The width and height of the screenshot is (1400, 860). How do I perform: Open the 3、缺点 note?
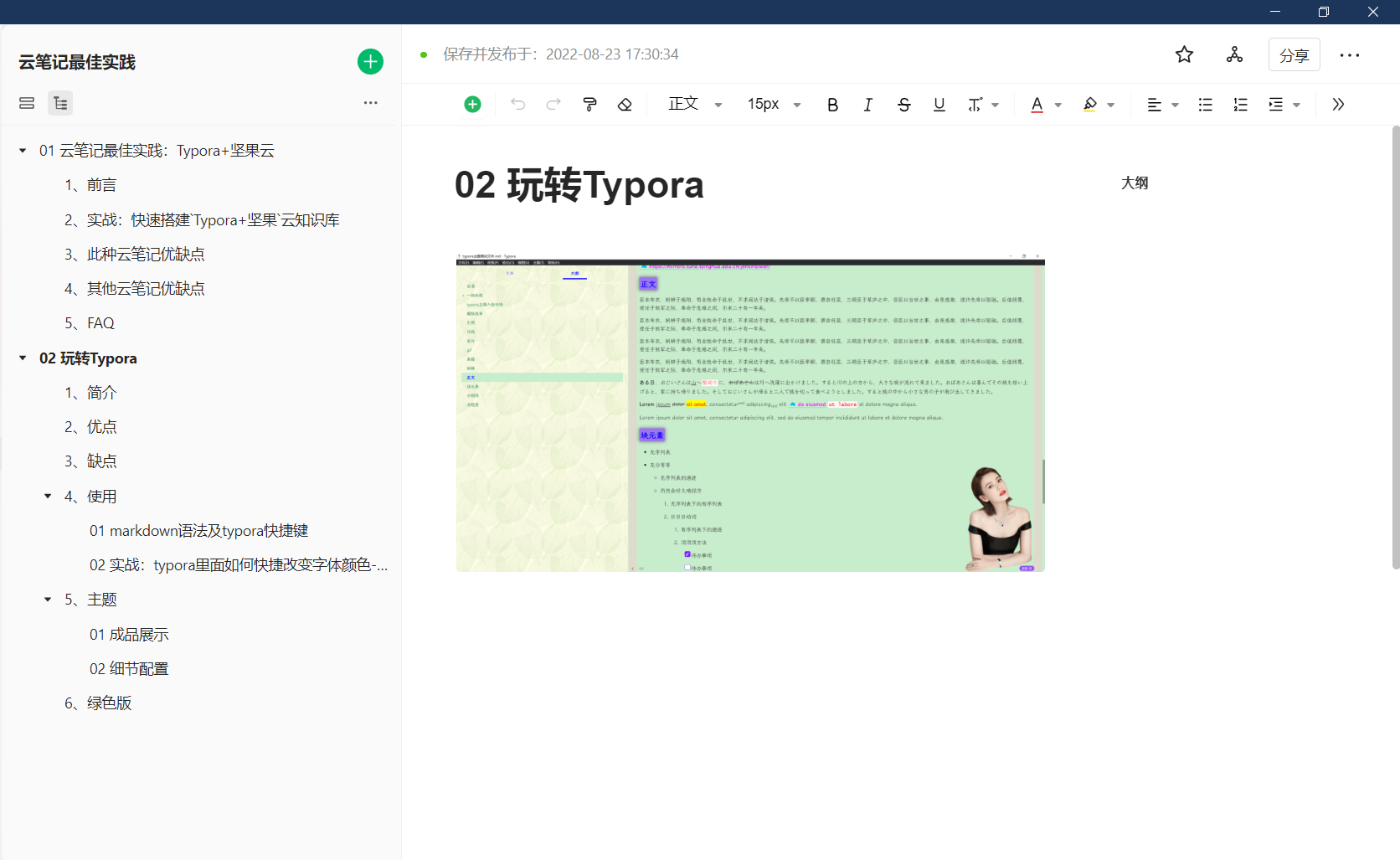coord(90,461)
